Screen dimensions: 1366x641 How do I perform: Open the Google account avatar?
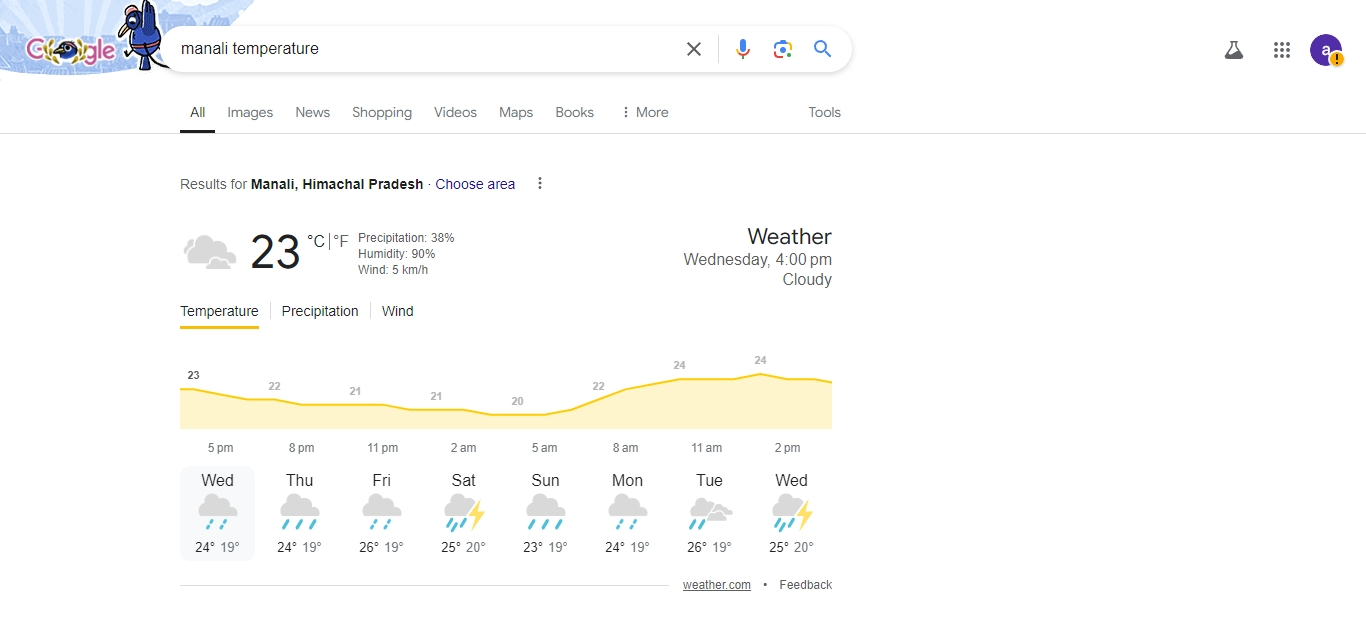coord(1326,50)
